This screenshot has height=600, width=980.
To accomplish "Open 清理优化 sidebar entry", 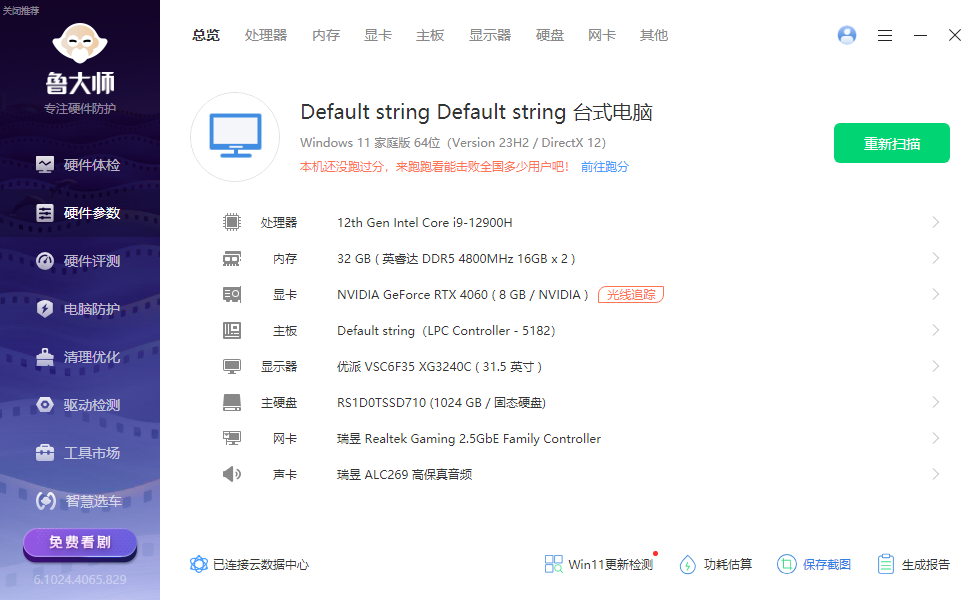I will click(x=79, y=358).
